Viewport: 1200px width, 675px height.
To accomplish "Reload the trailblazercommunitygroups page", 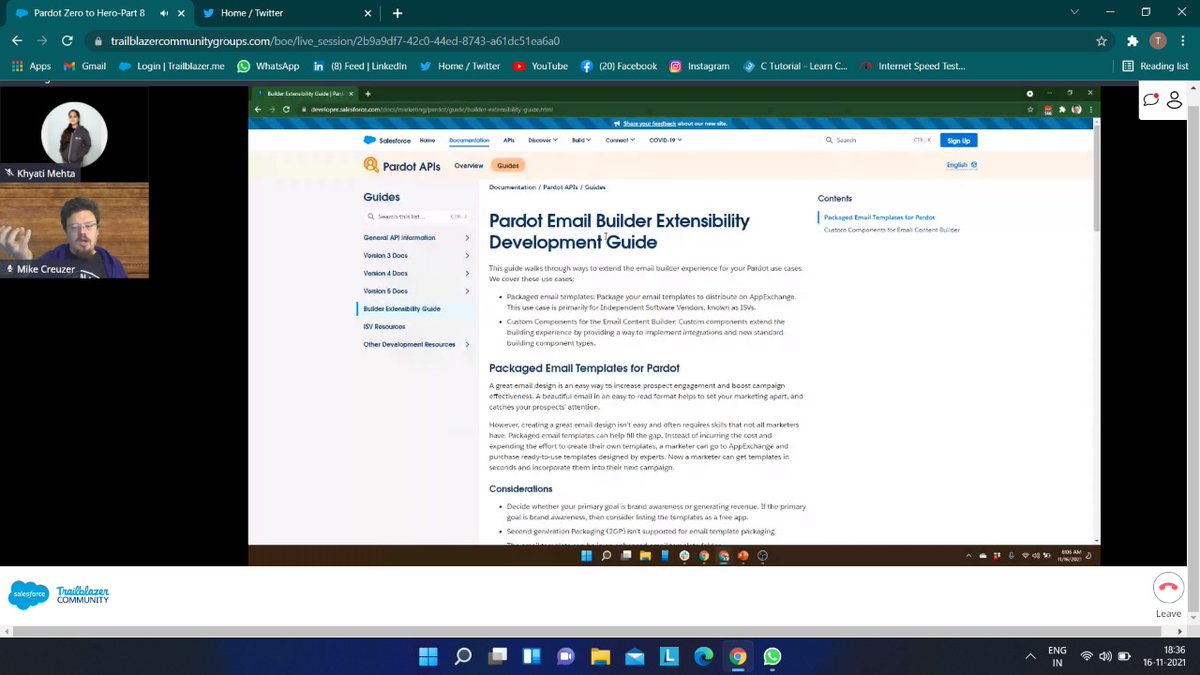I will click(x=67, y=41).
